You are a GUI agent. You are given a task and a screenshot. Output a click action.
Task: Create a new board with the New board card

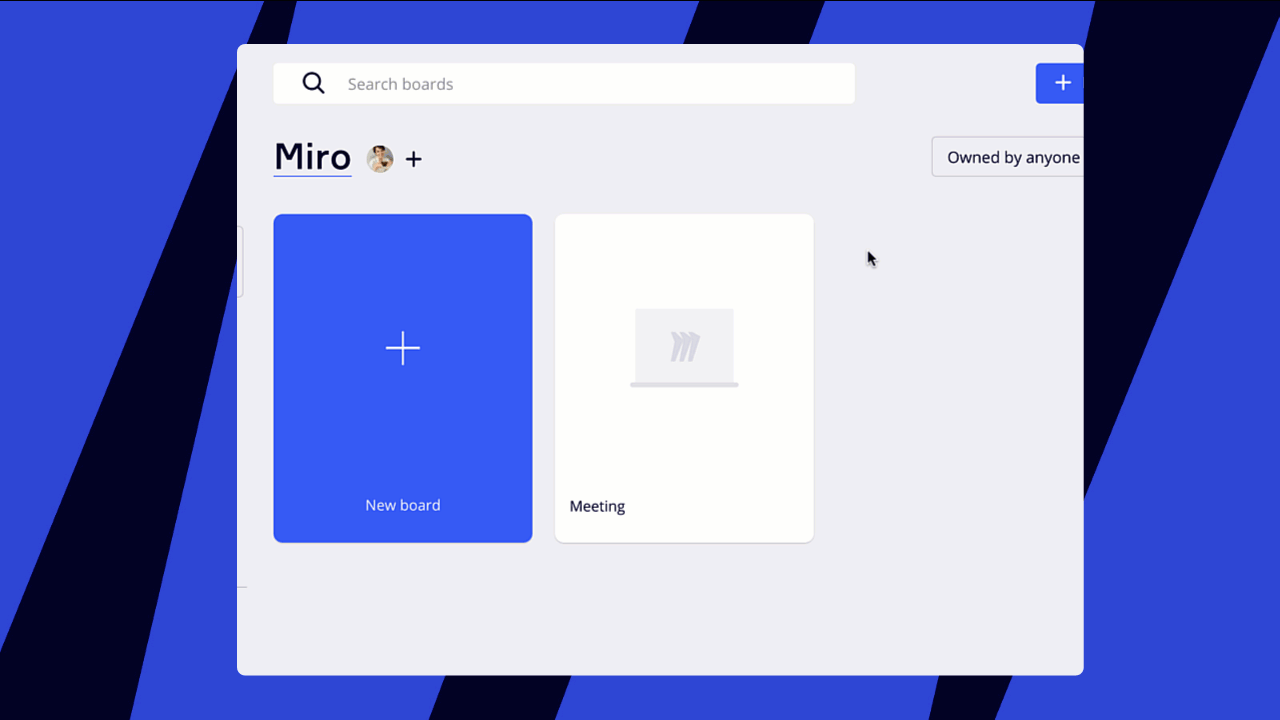402,378
